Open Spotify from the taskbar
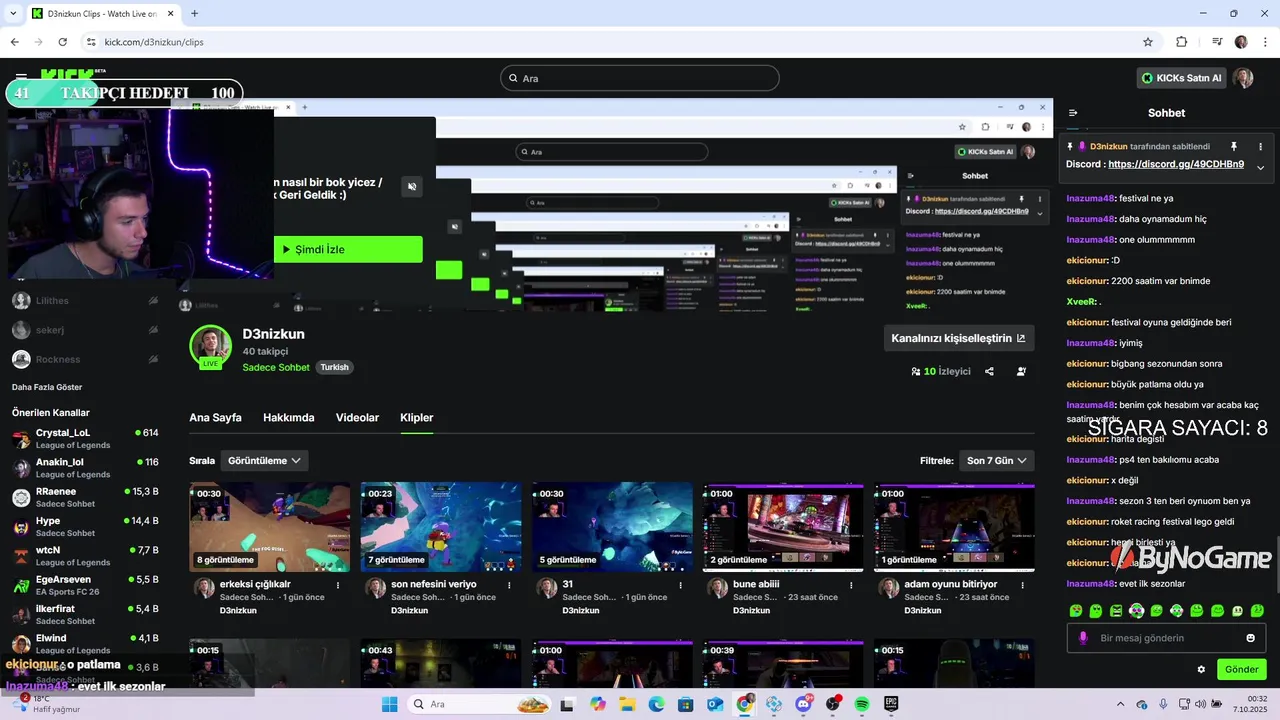Screen dimensions: 1280x720 click(861, 704)
